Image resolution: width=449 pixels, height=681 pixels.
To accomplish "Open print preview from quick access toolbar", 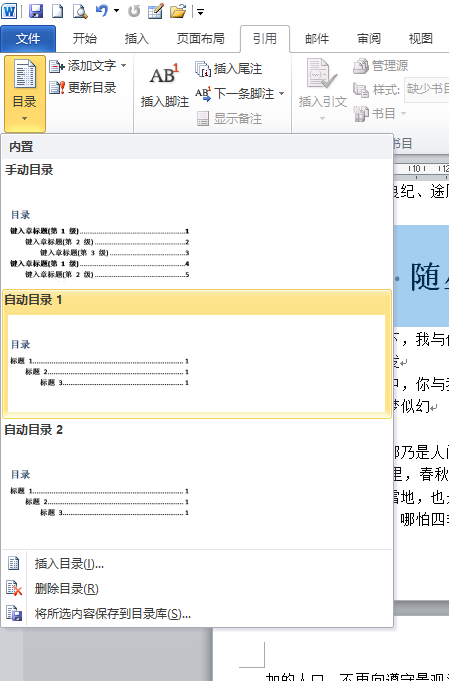I will tap(80, 11).
